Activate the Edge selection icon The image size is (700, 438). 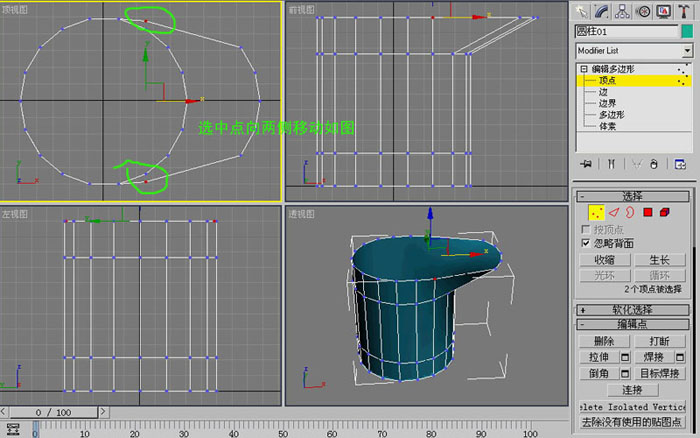click(x=614, y=213)
